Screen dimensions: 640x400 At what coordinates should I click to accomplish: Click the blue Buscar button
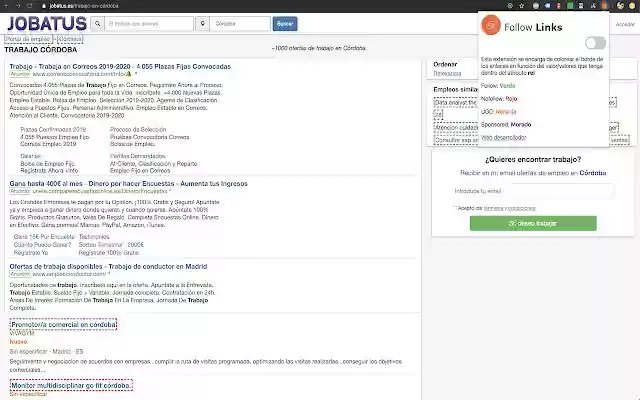tap(285, 24)
